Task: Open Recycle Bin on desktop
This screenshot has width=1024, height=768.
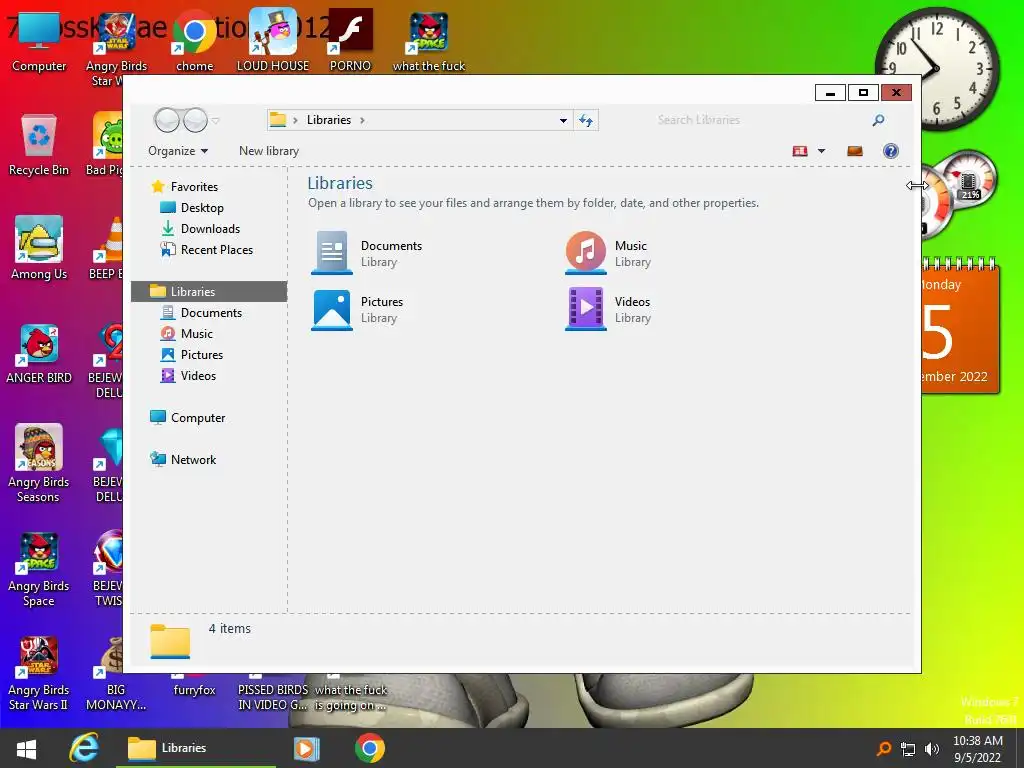Action: tap(39, 145)
